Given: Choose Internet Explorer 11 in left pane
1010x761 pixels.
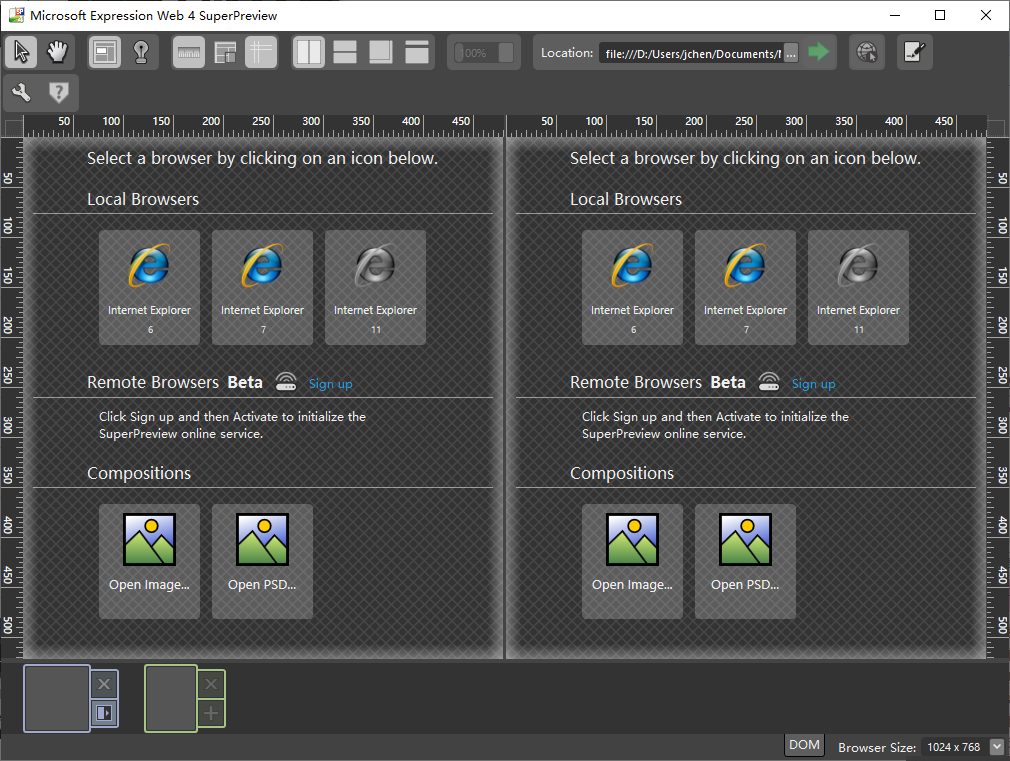Looking at the screenshot, I should [376, 287].
